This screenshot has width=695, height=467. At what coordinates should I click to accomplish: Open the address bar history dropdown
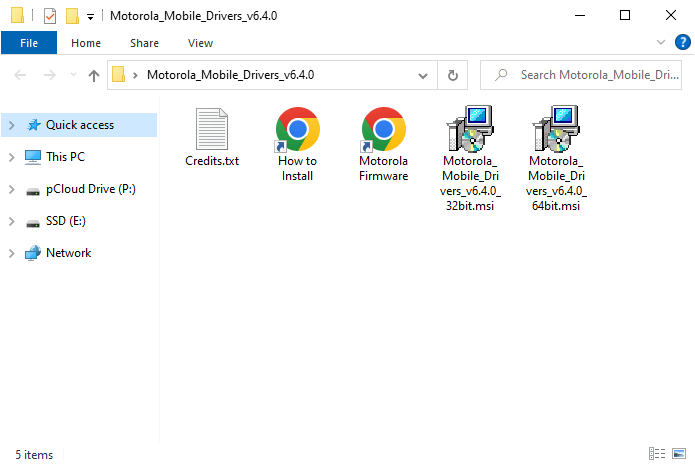pyautogui.click(x=423, y=76)
